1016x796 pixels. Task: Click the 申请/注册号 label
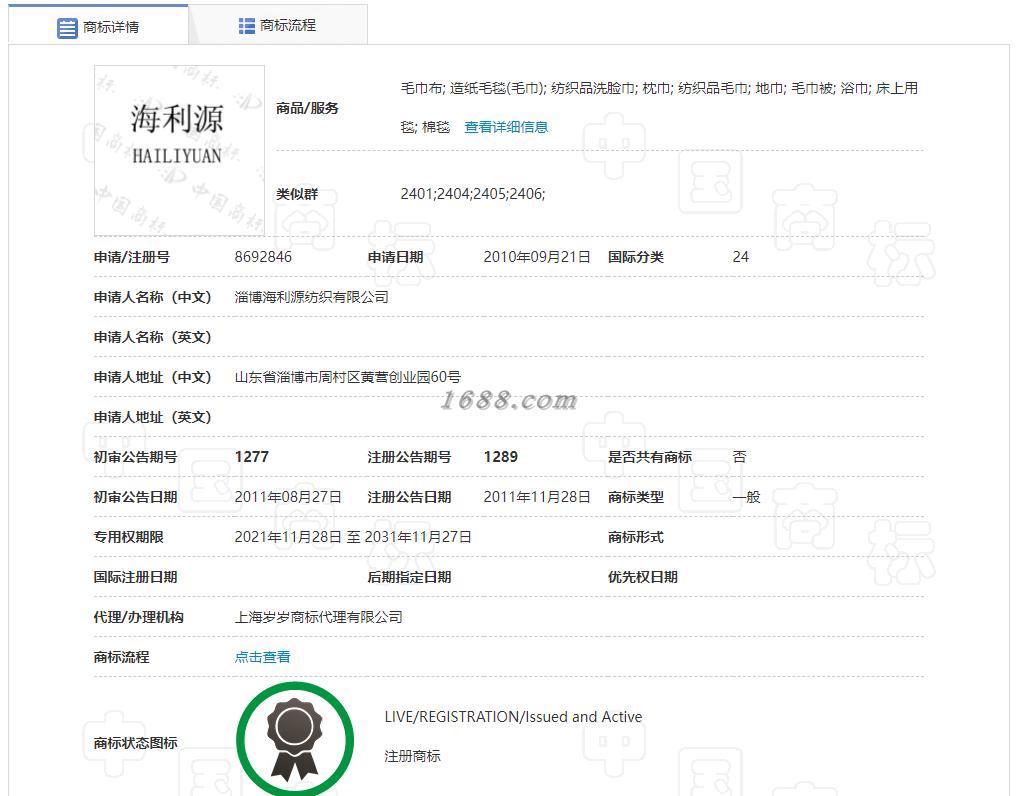pos(132,257)
